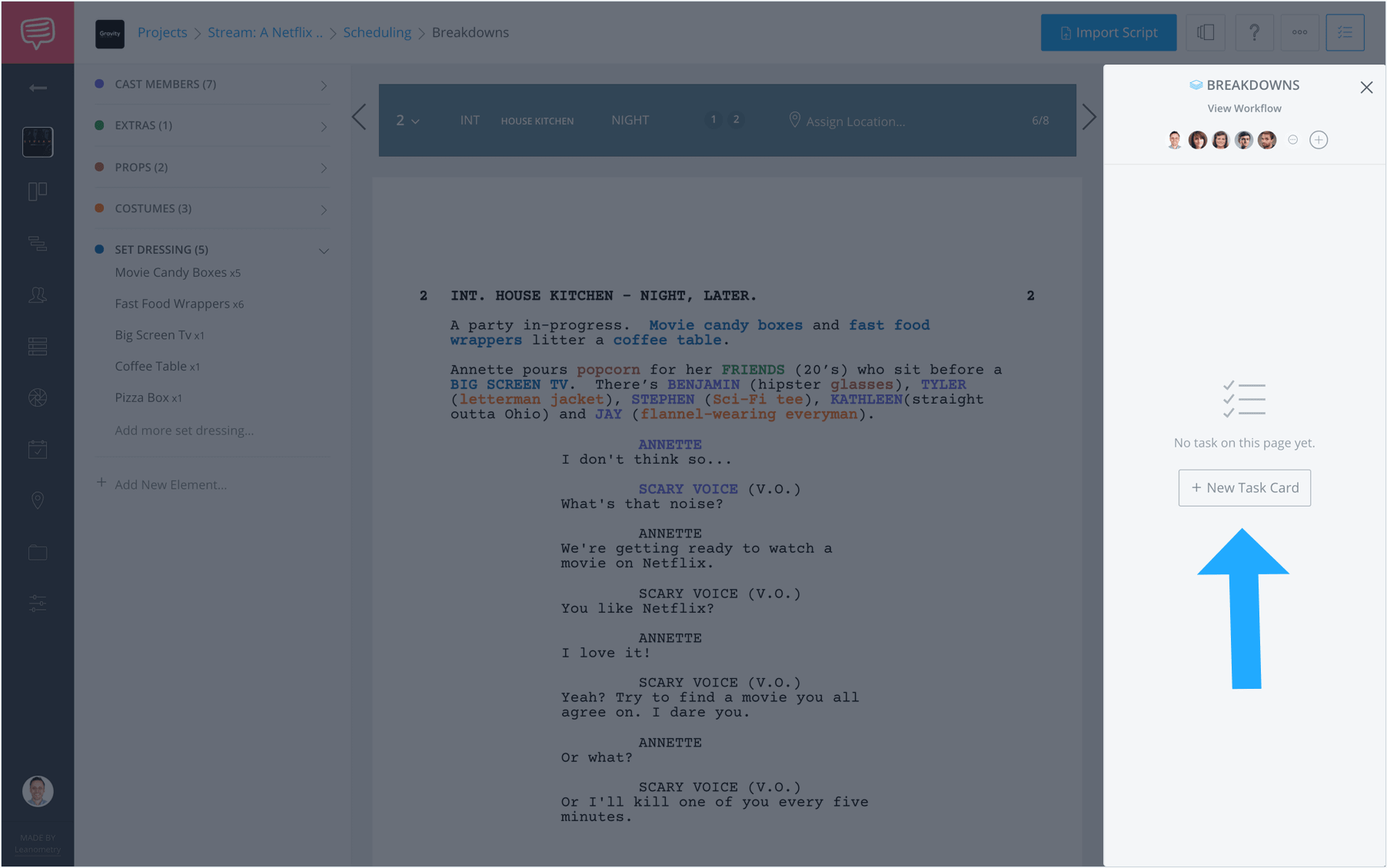Click tagged BIG SCREEN TV in script
This screenshot has height=868, width=1387.
pos(509,384)
